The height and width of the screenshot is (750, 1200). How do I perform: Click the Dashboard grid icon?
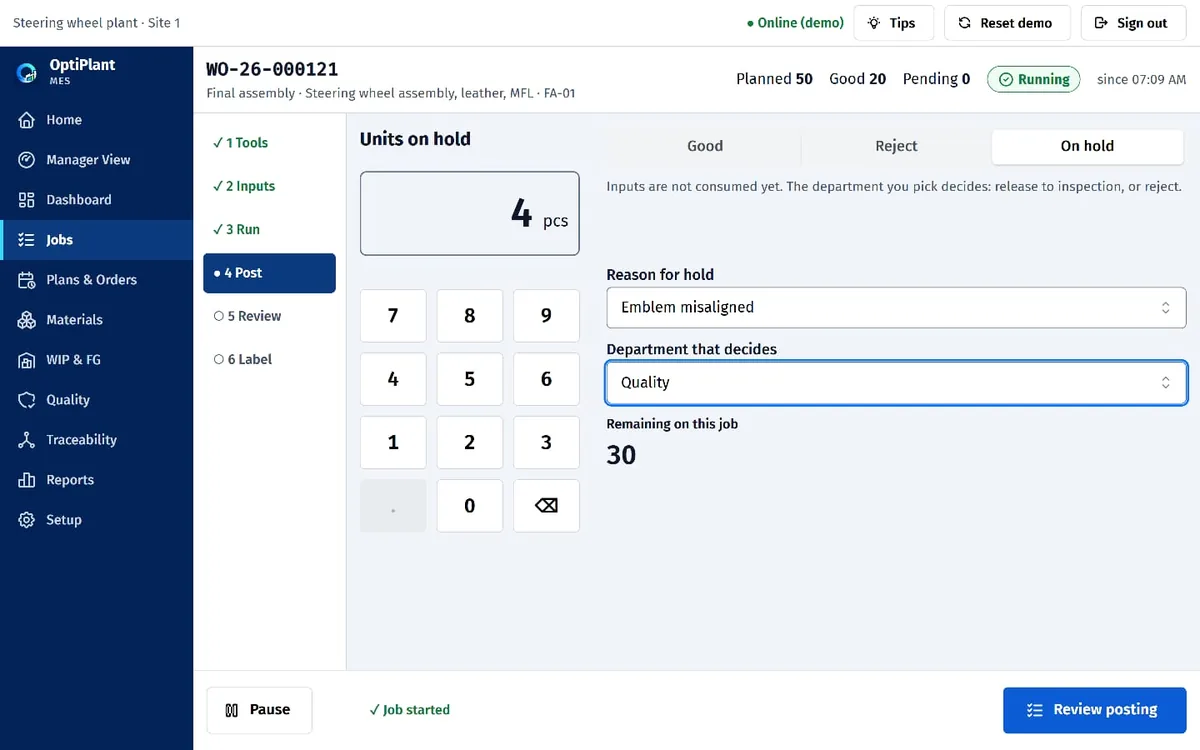click(x=27, y=200)
